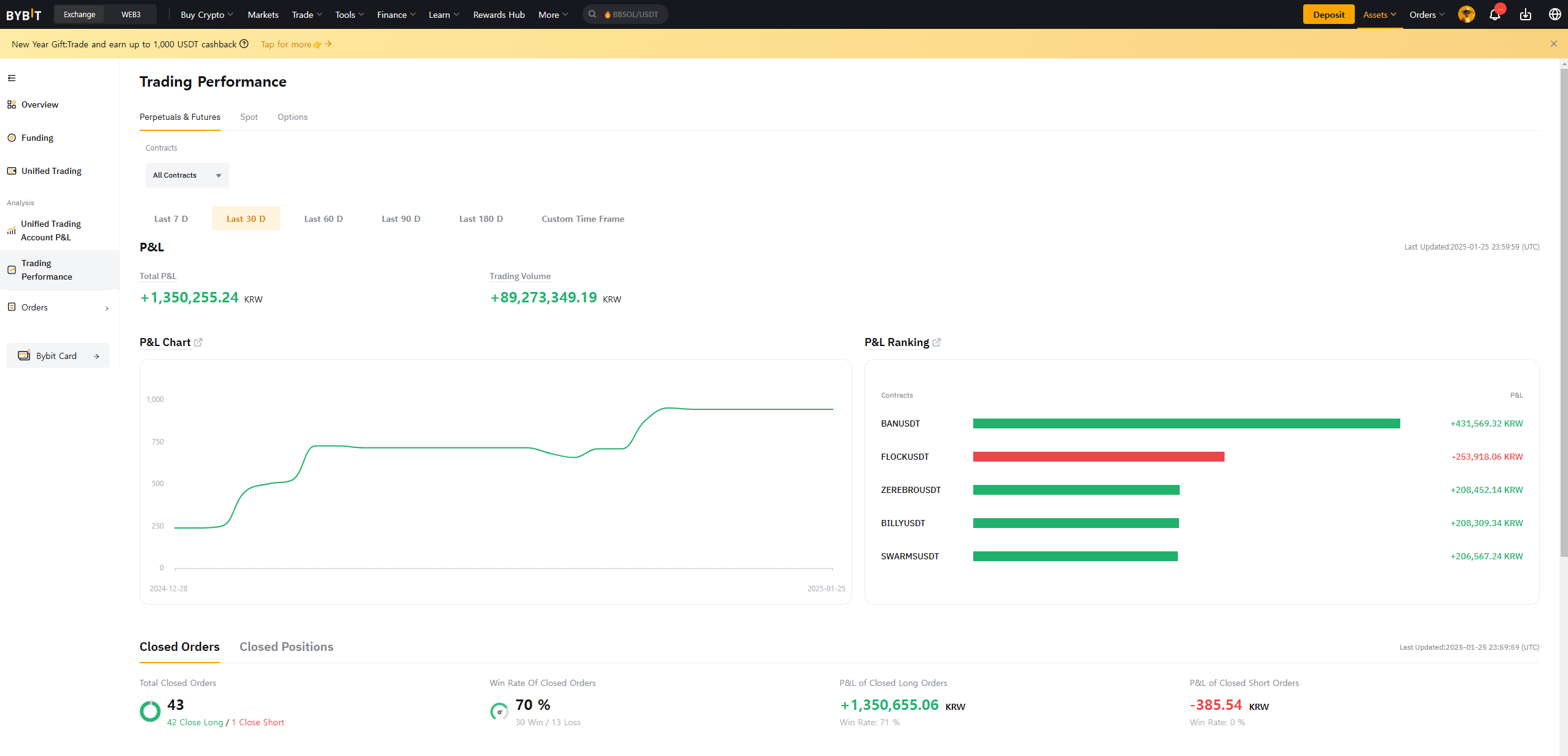
Task: Switch to Closed Positions tab
Action: pos(286,647)
